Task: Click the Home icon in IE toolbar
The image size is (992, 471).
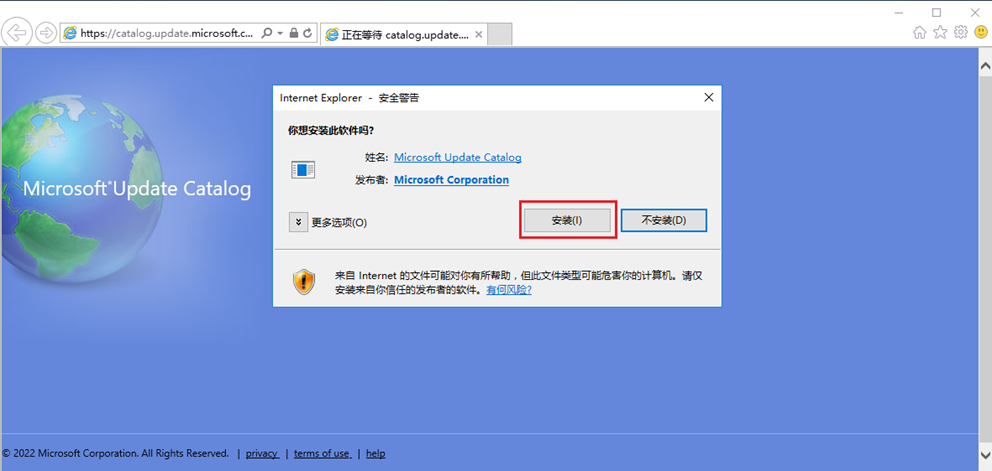Action: tap(919, 32)
